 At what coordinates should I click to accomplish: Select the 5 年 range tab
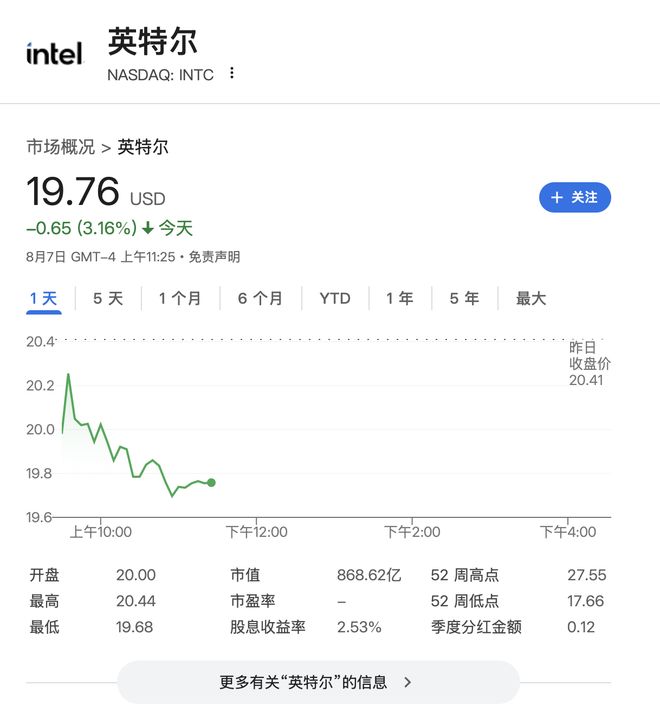point(464,298)
